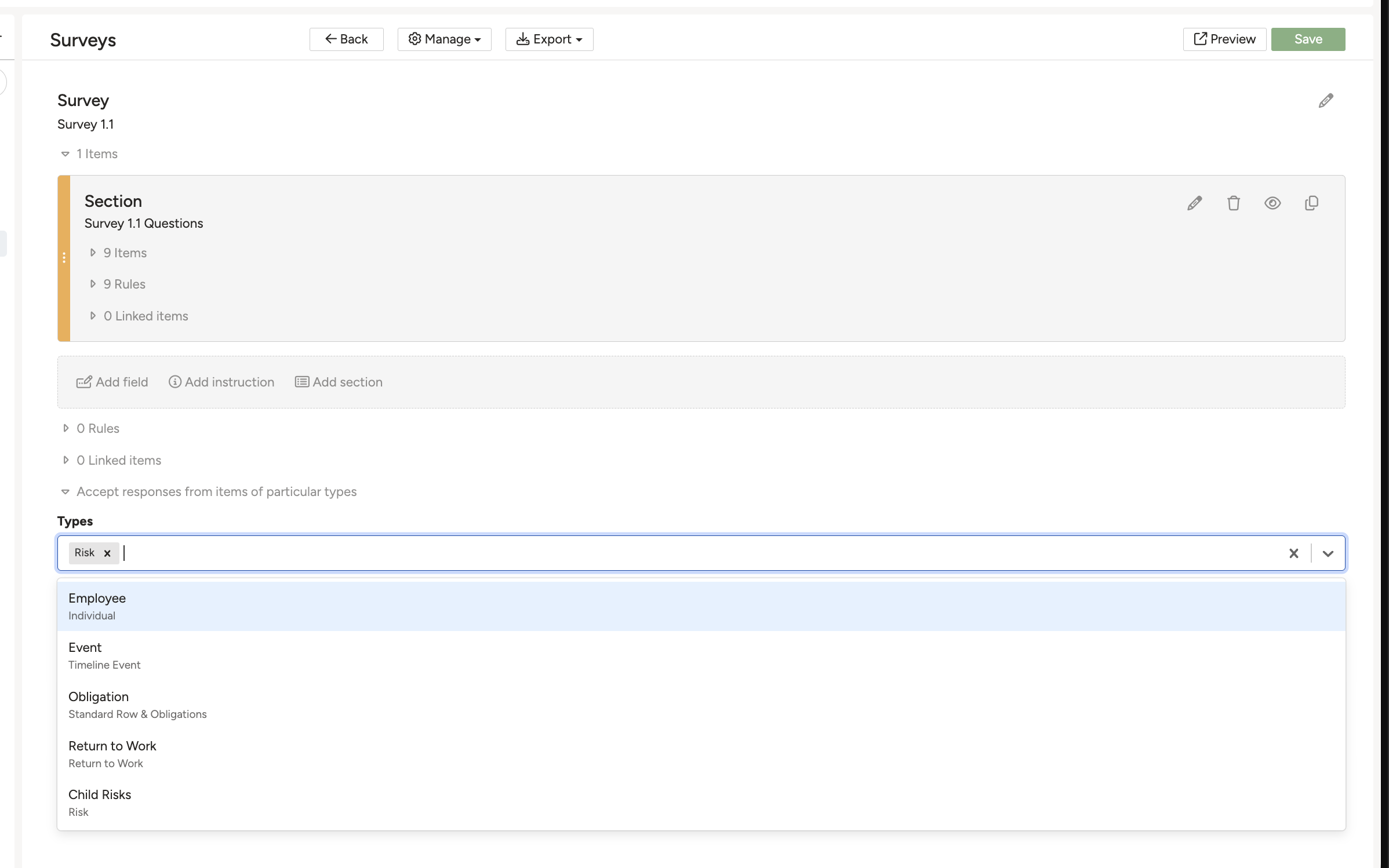Clear all selected Types with X
Viewport: 1389px width, 868px height.
pyautogui.click(x=1293, y=553)
